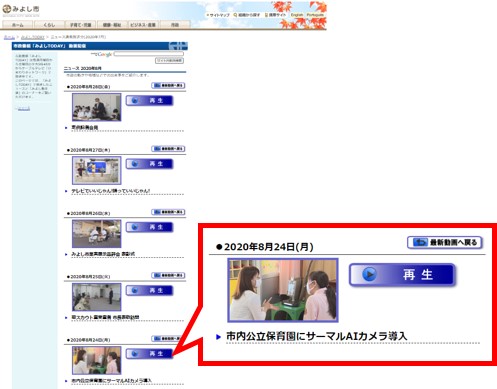Play the August 28 news video
Image resolution: width=497 pixels, height=389 pixels.
pos(149,100)
